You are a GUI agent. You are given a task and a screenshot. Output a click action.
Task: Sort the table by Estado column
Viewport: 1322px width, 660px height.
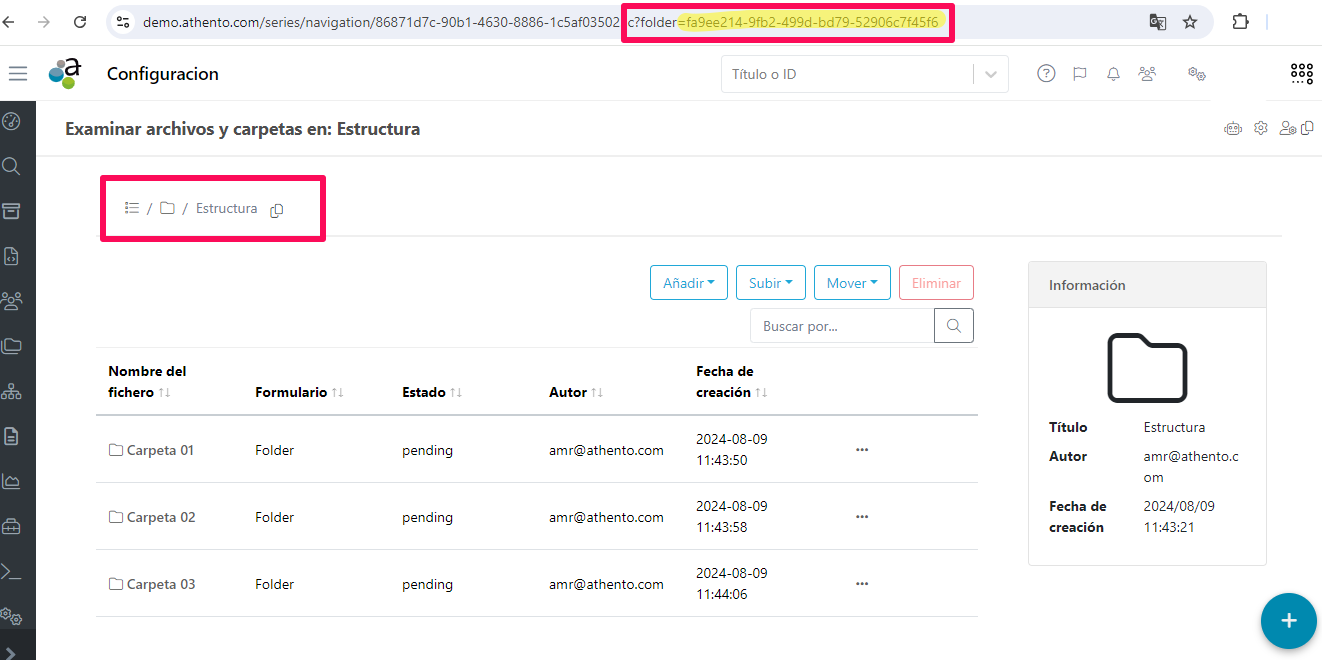coord(456,393)
